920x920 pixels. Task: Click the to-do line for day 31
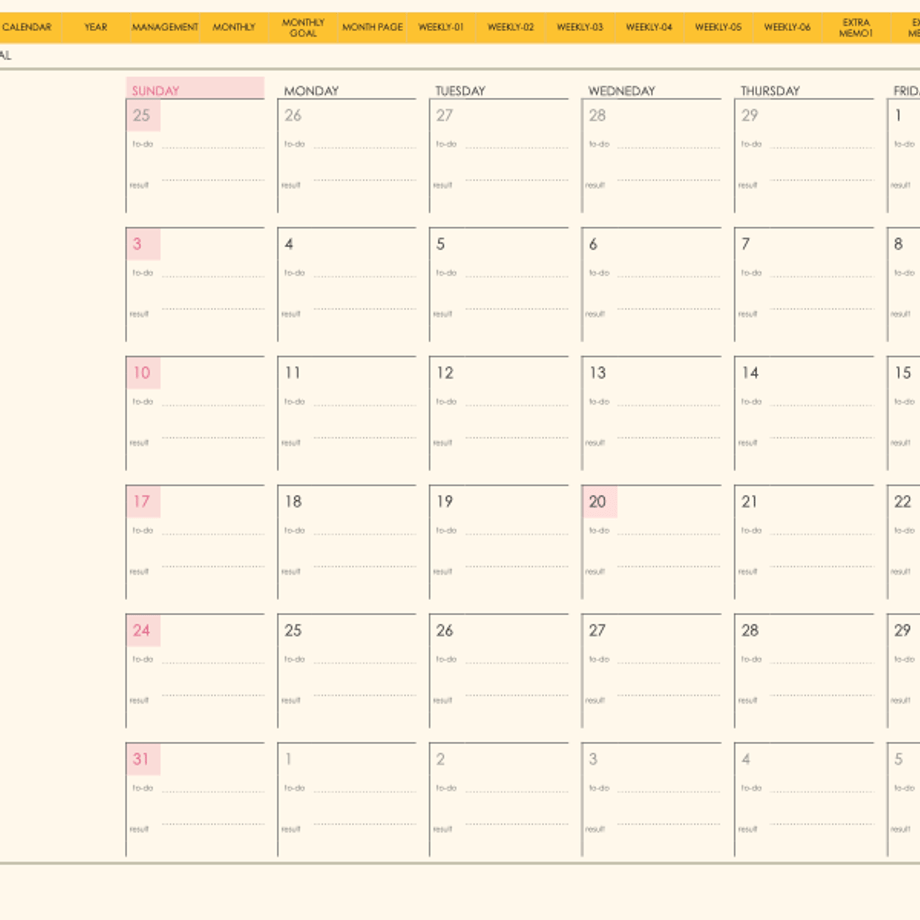point(213,792)
